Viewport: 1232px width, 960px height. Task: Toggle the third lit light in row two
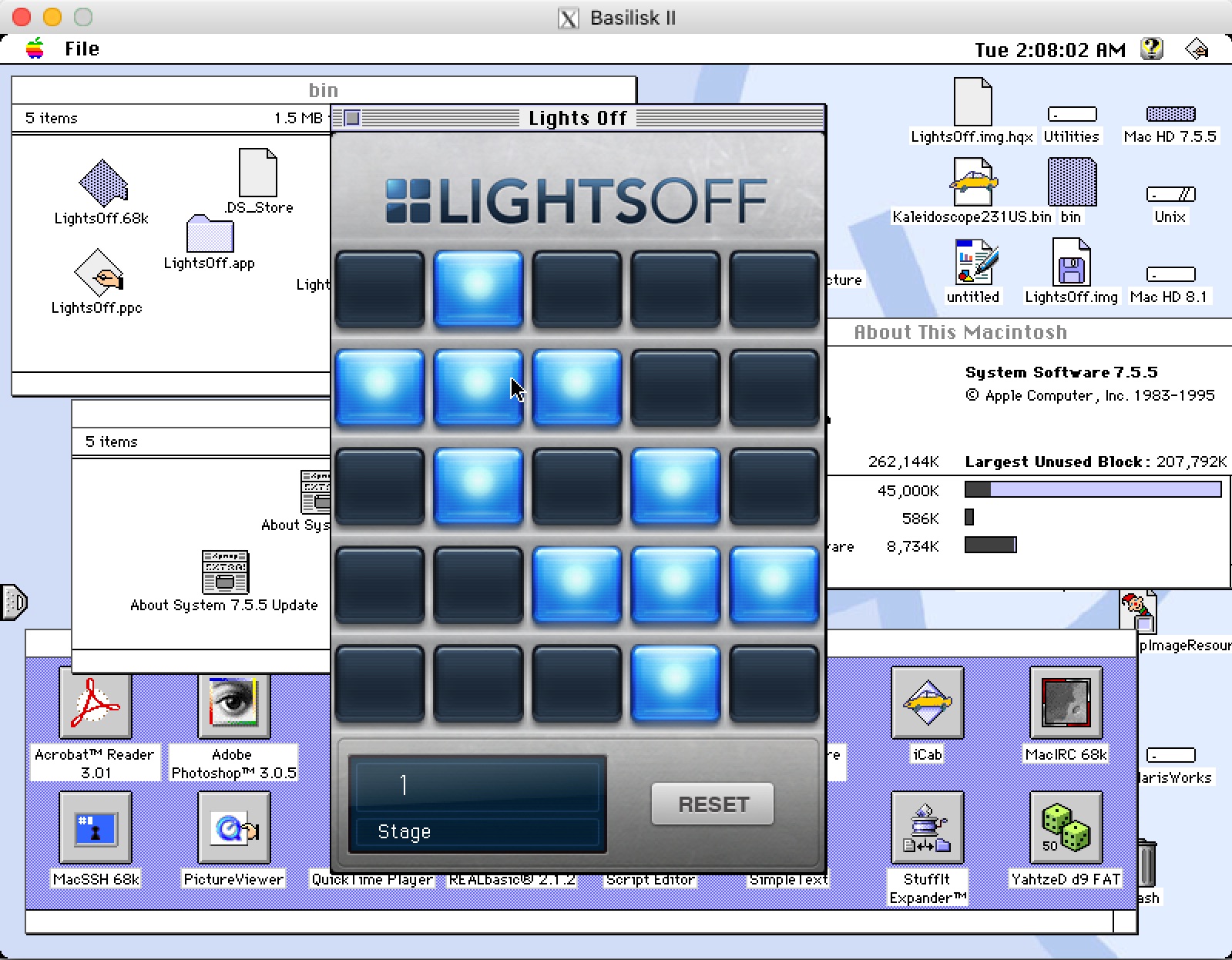(x=577, y=387)
